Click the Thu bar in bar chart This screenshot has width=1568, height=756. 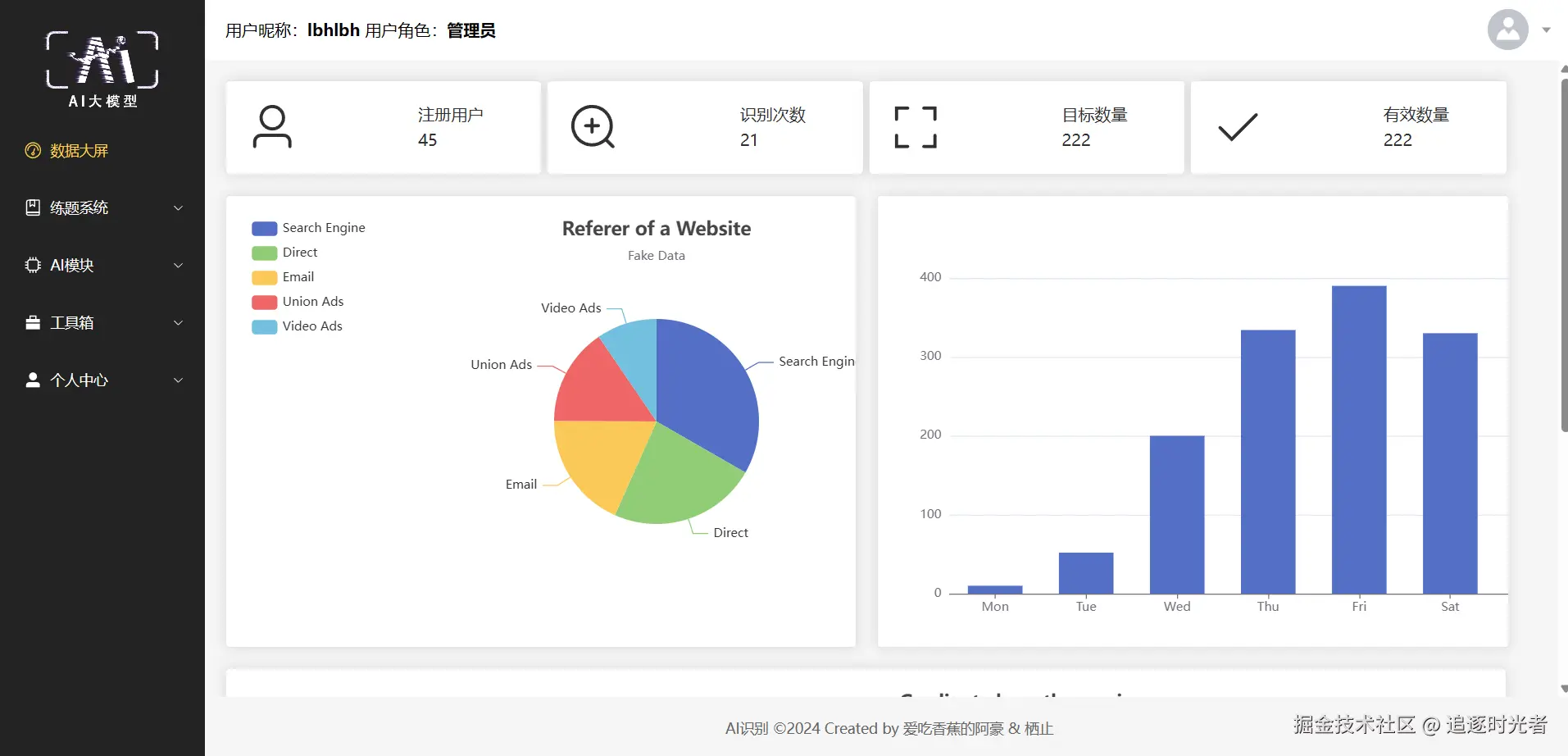(x=1268, y=462)
